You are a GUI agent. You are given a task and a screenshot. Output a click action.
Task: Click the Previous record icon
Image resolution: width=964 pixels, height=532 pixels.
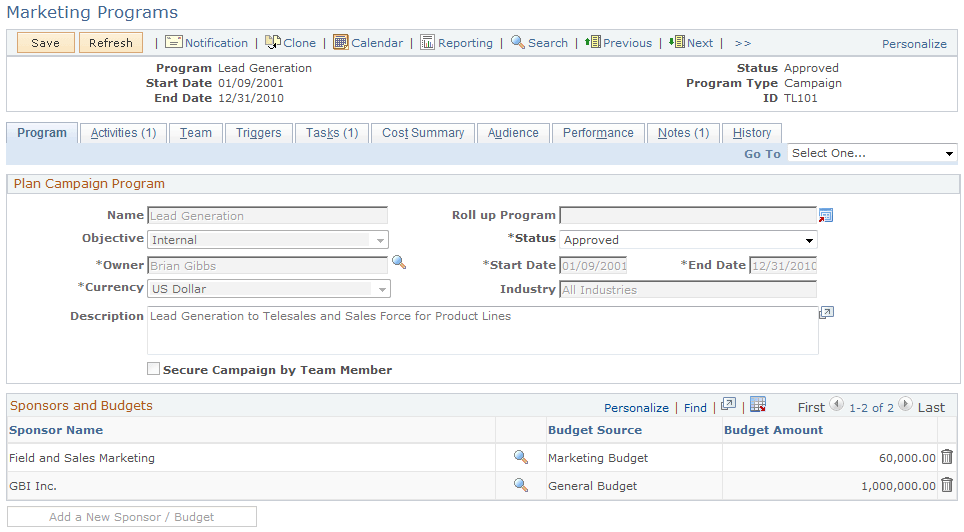point(593,42)
